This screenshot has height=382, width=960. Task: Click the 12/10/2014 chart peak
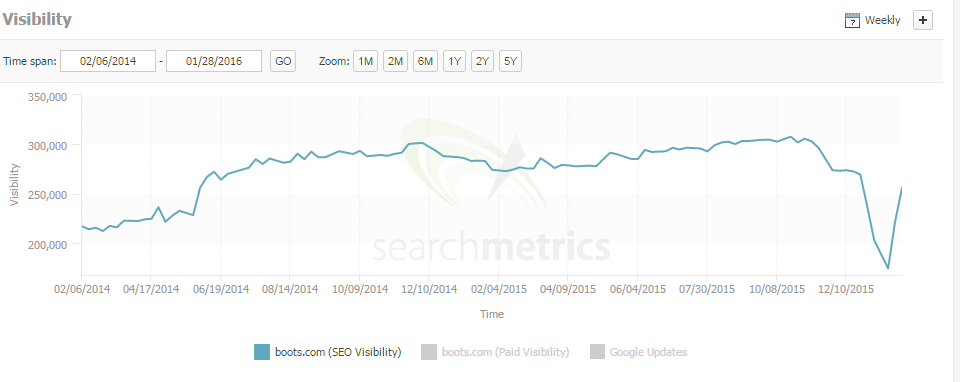pos(422,143)
